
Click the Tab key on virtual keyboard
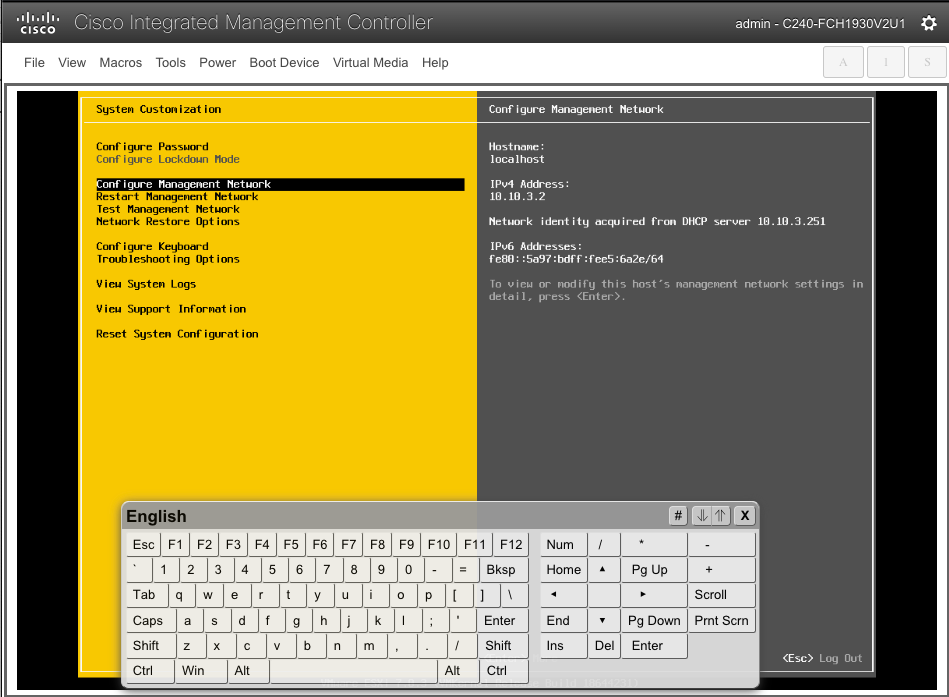146,595
